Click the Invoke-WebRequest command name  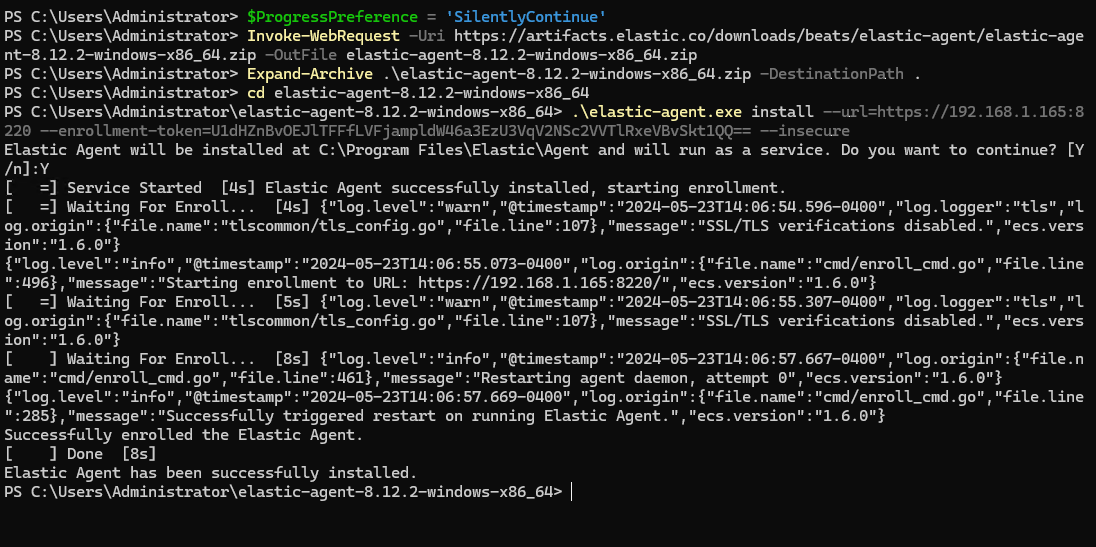[x=321, y=35]
